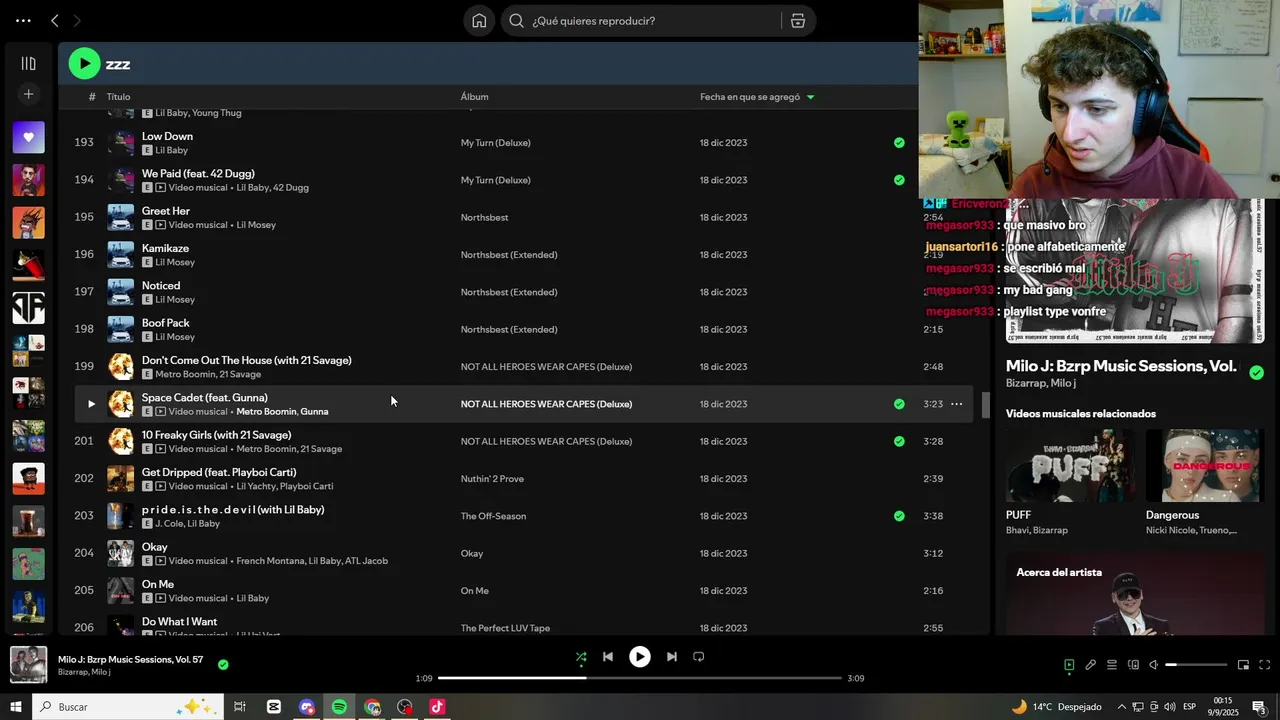Toggle saved checkmark in Now Playing panel
The image size is (1280, 720).
pyautogui.click(x=1256, y=373)
